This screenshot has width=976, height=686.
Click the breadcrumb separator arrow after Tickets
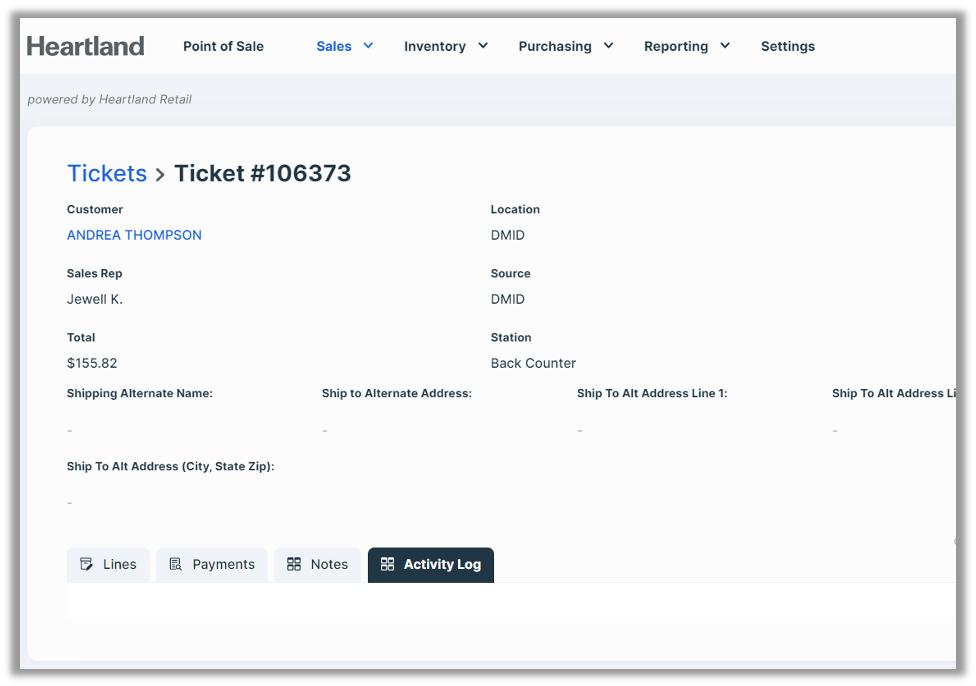(160, 175)
